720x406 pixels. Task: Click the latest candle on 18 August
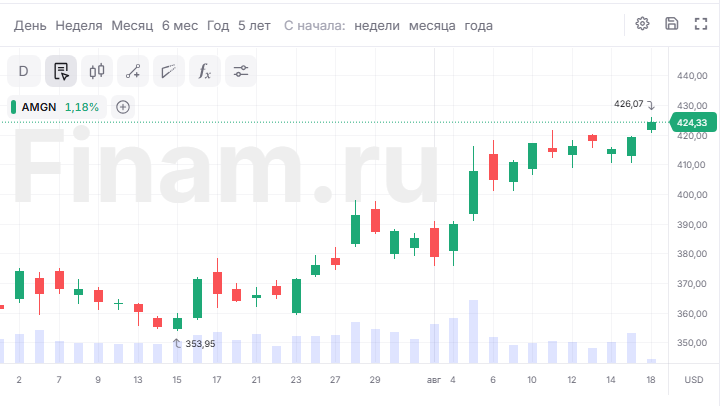tap(651, 125)
